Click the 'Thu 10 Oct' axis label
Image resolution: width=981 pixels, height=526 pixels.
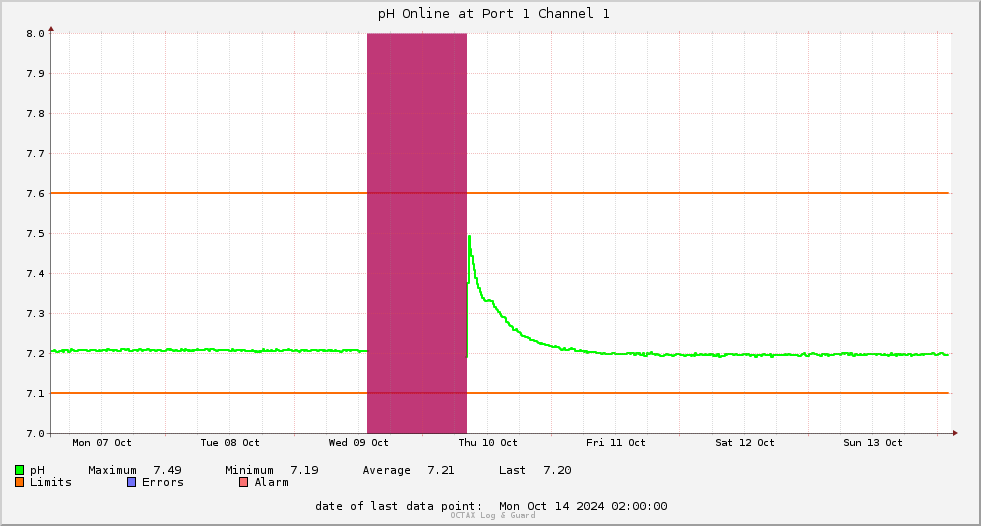coord(488,442)
